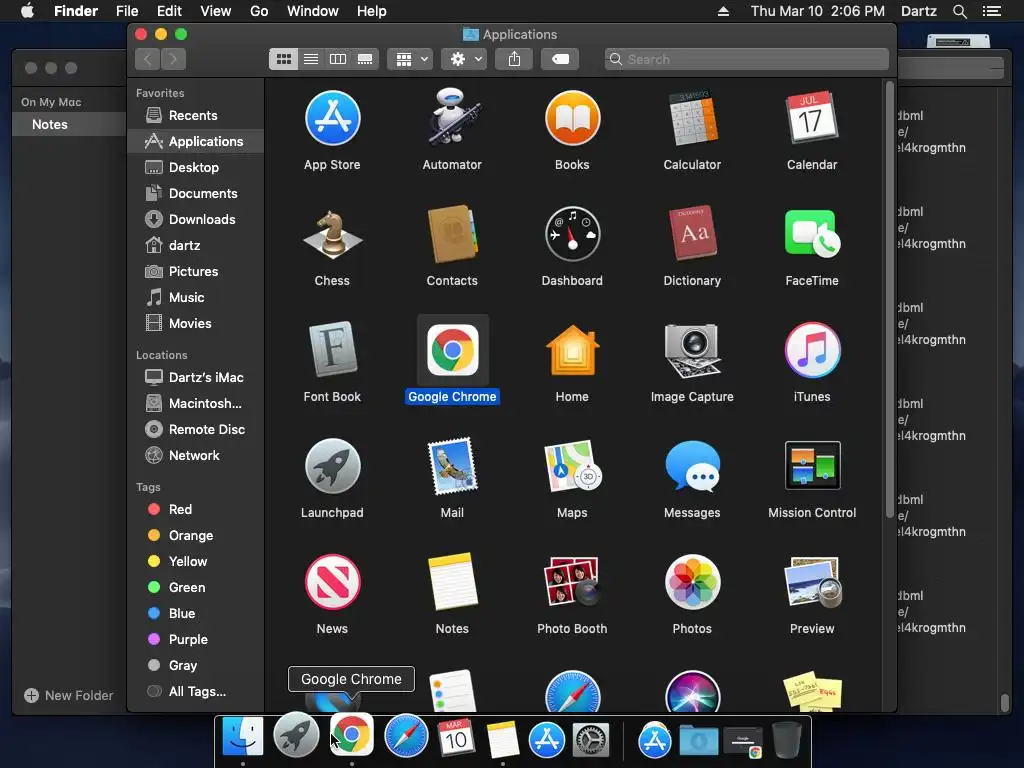Select the Photos app icon
Screen dimensions: 1024x768
pos(692,583)
